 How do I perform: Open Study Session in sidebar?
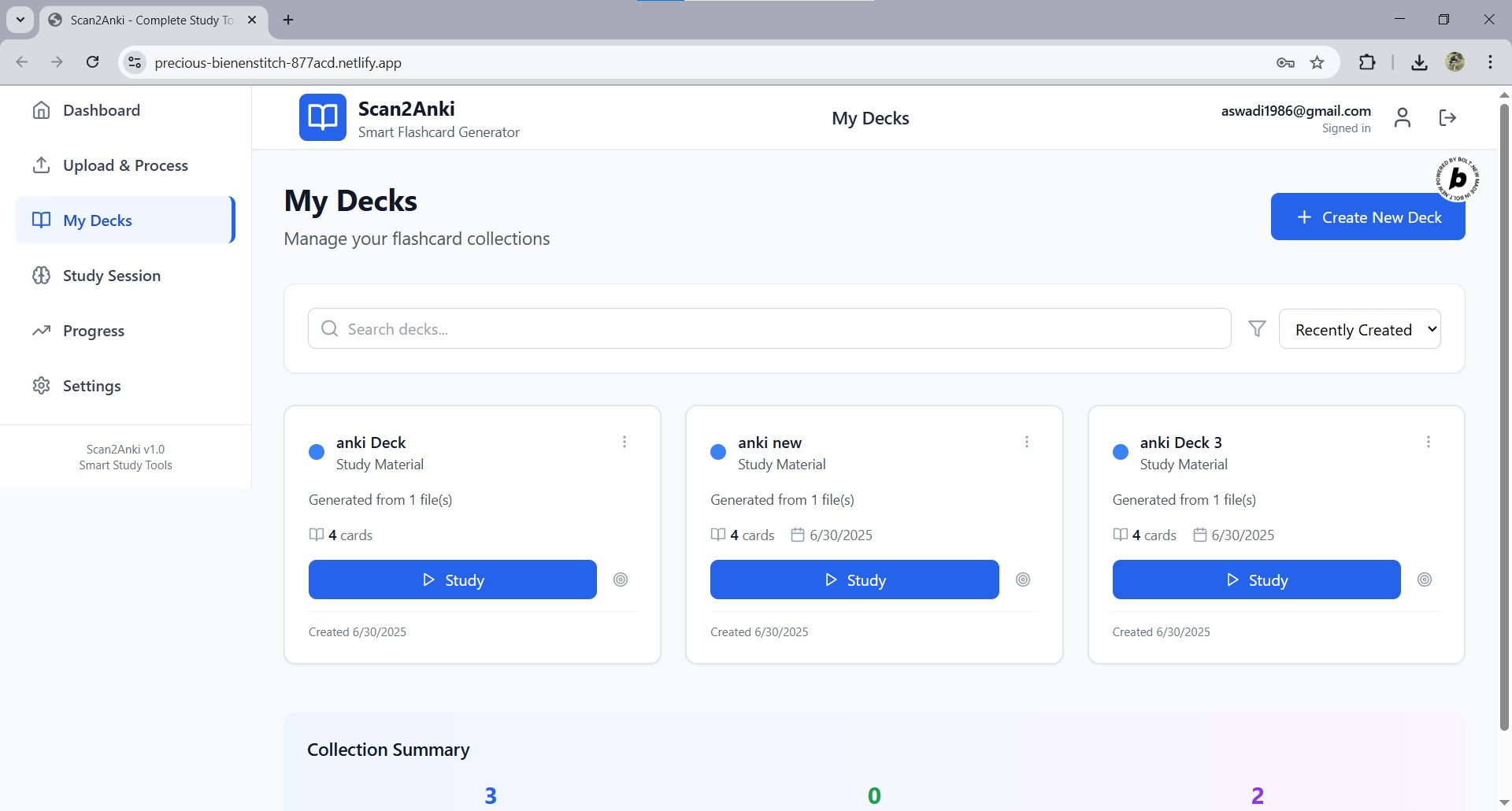[126, 276]
